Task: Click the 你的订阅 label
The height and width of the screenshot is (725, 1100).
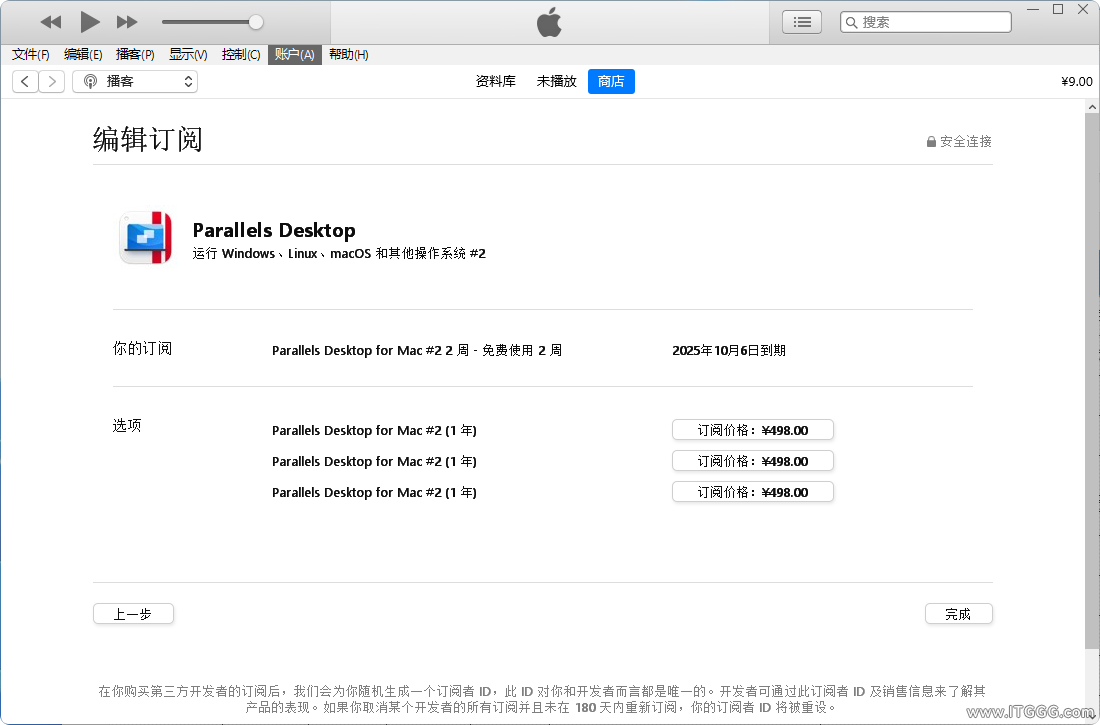Action: click(142, 348)
